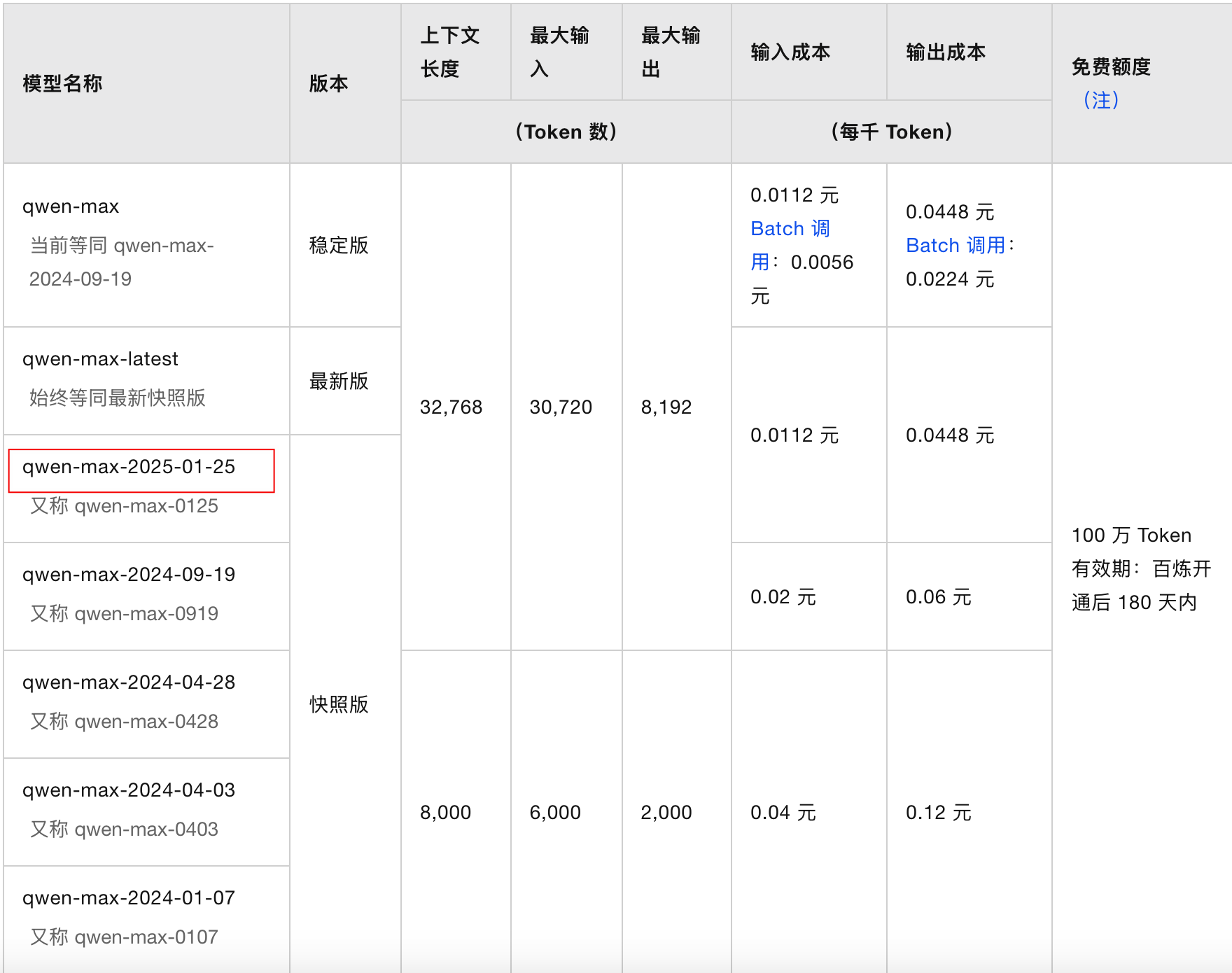This screenshot has width=1232, height=973.
Task: Select alias text 又称 qwen-max-0403
Action: 124,829
